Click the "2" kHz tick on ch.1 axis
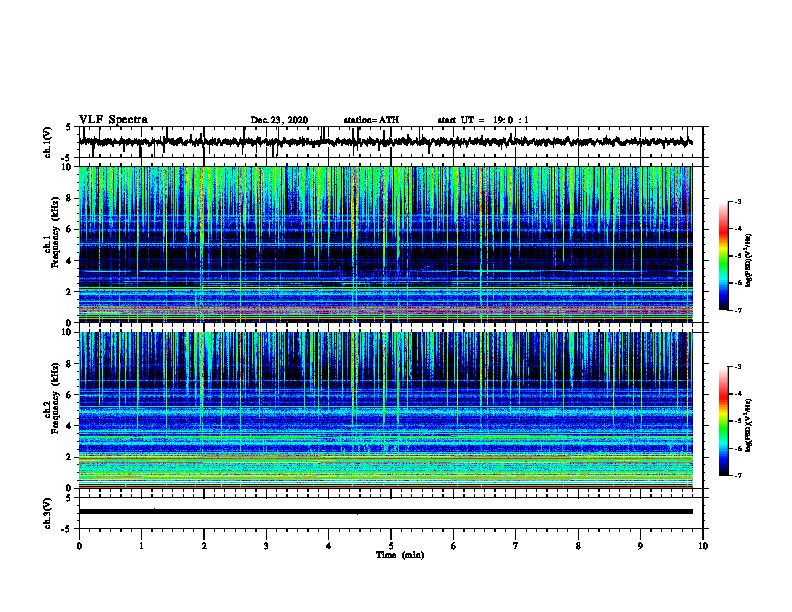The image size is (792, 612). 69,292
